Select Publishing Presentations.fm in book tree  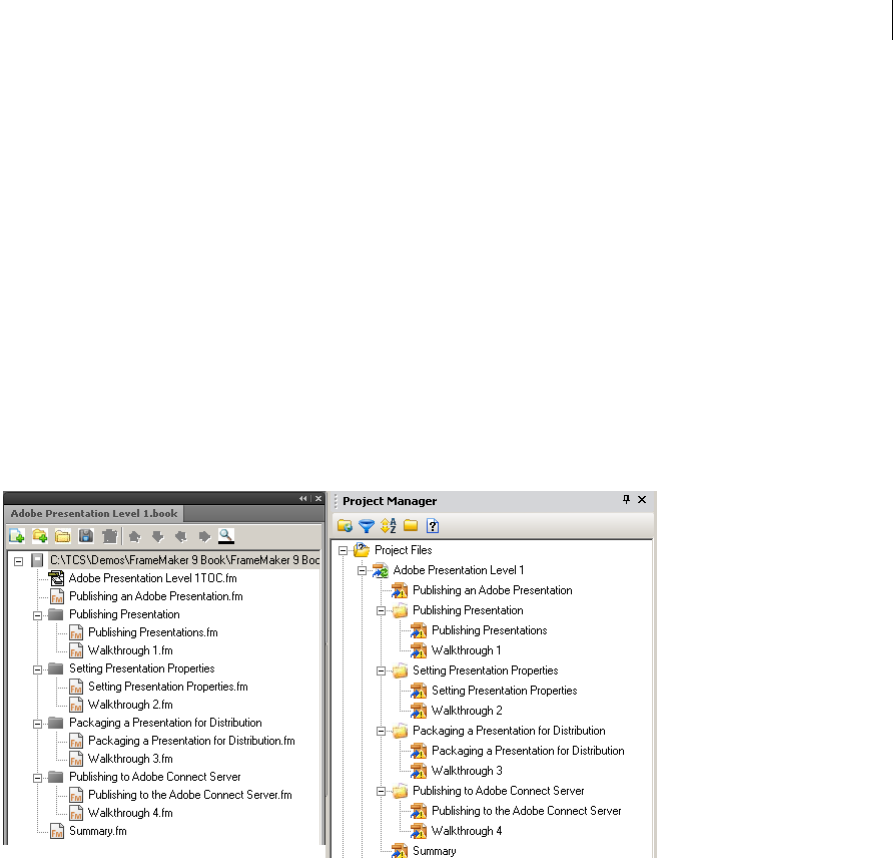tap(153, 632)
